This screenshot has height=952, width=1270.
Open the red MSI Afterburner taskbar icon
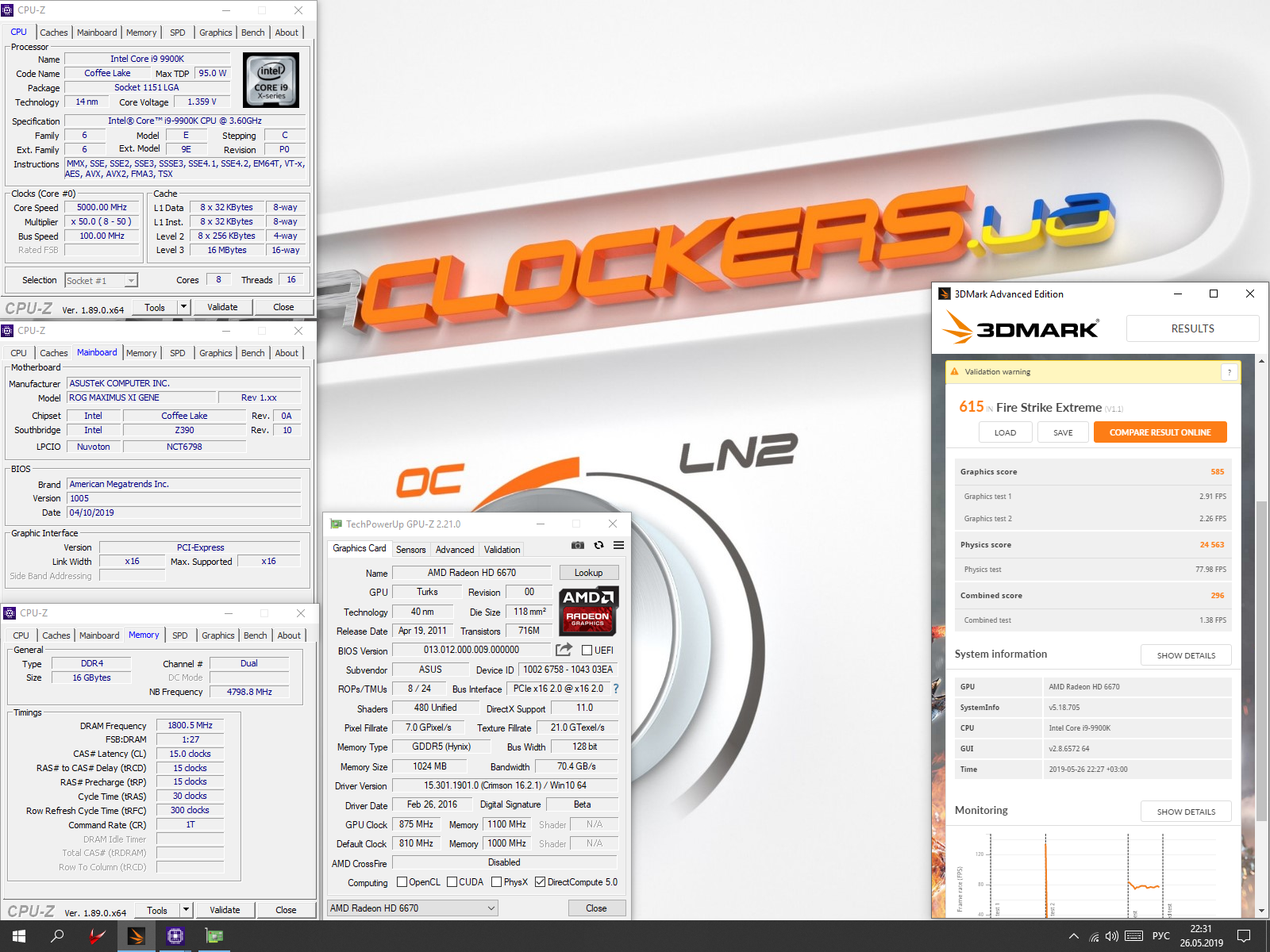point(97,936)
